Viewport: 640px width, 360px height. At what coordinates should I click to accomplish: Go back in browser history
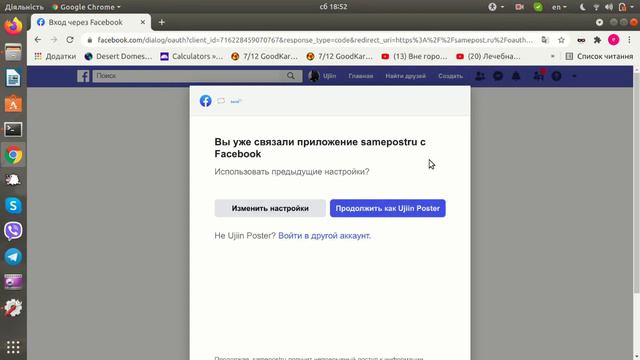[38, 40]
